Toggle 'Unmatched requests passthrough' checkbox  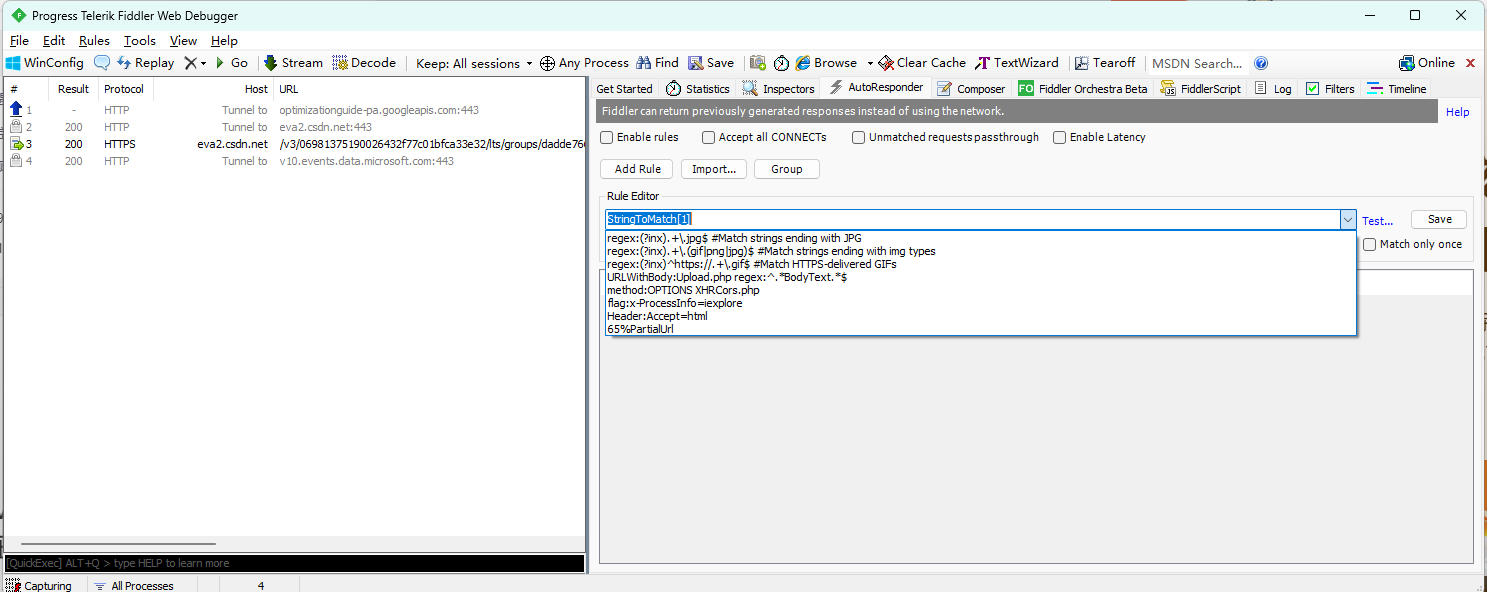(858, 137)
